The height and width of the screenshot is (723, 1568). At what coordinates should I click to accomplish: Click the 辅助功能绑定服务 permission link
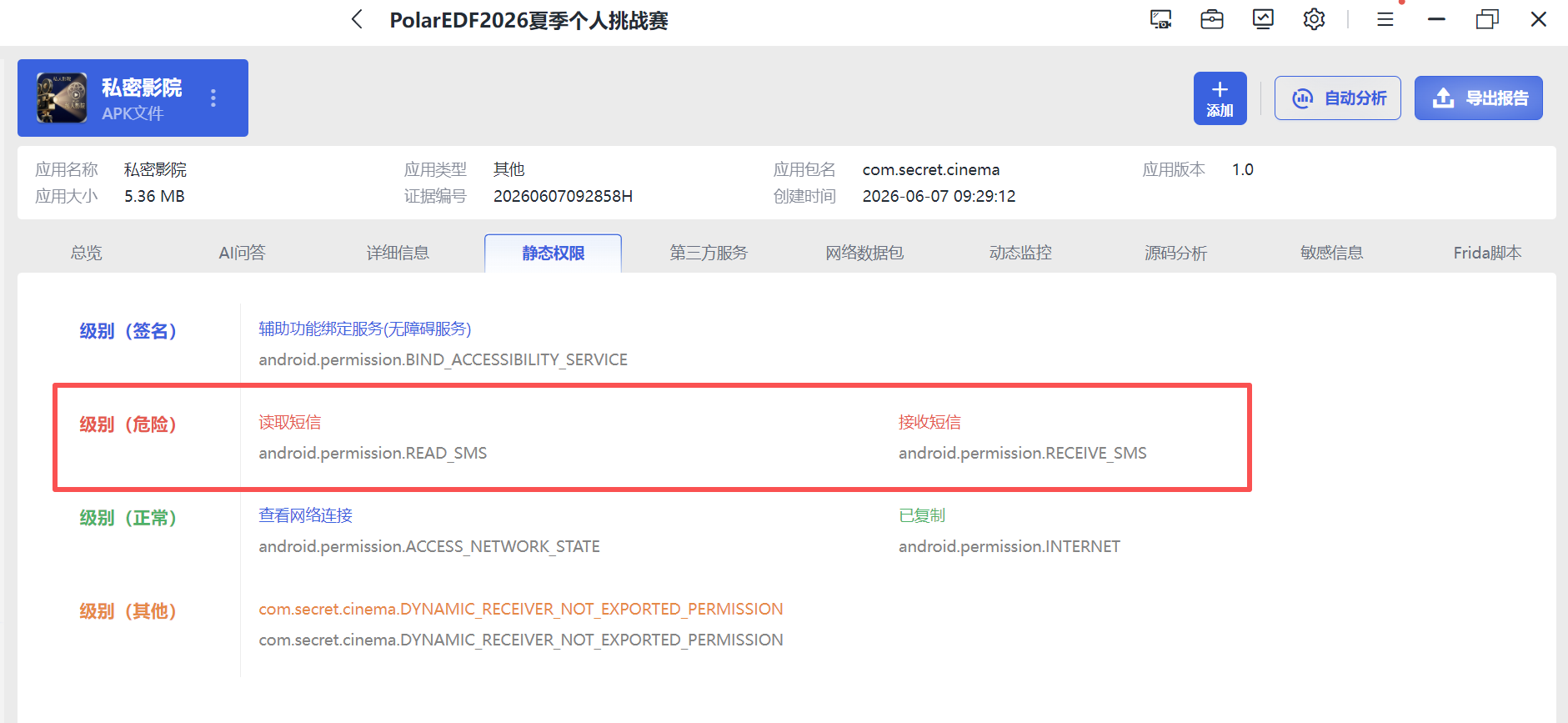coord(364,329)
